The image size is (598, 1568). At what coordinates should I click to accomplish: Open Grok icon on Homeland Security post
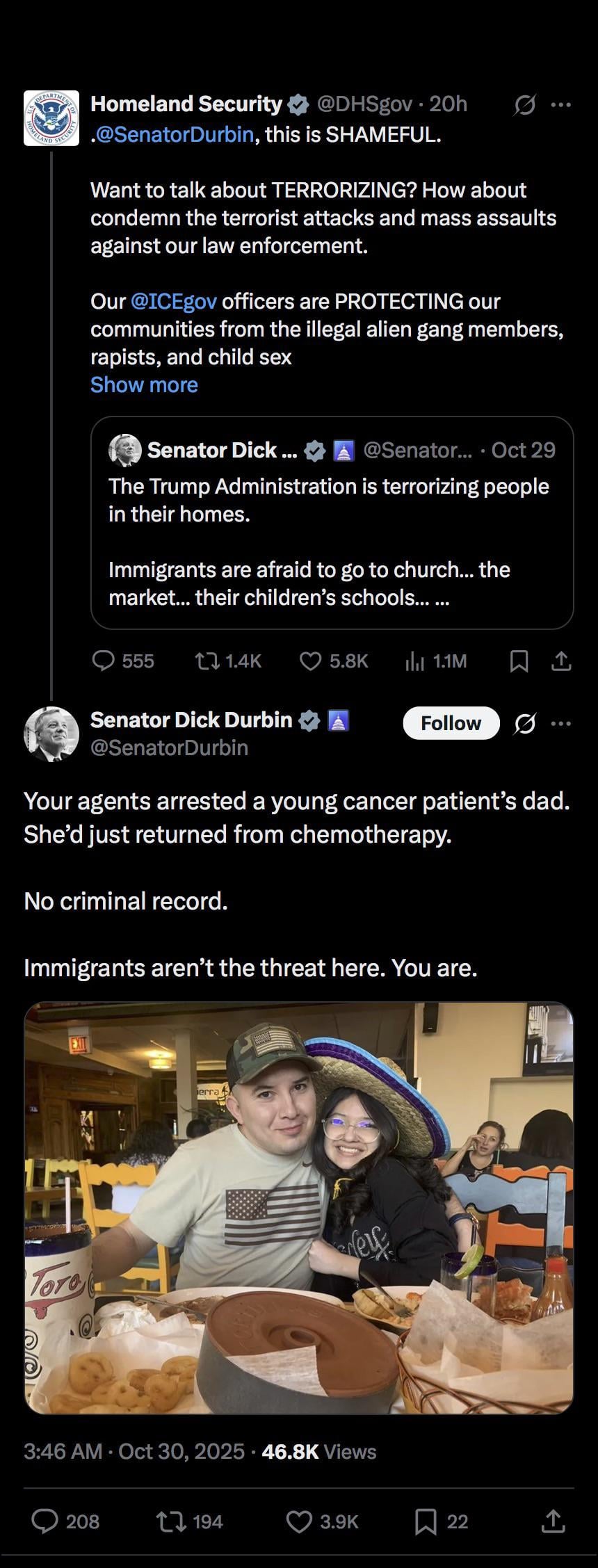click(x=525, y=105)
